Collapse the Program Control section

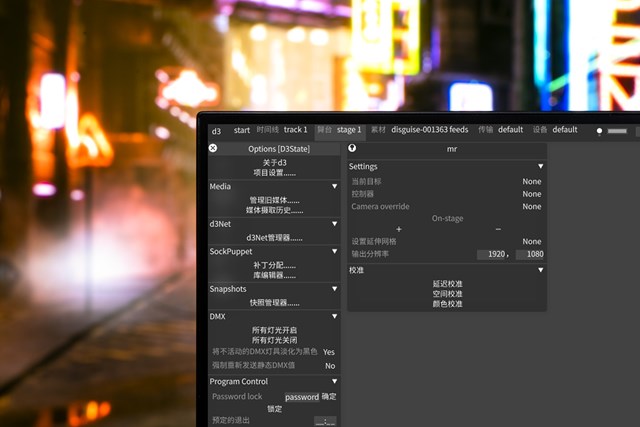334,381
